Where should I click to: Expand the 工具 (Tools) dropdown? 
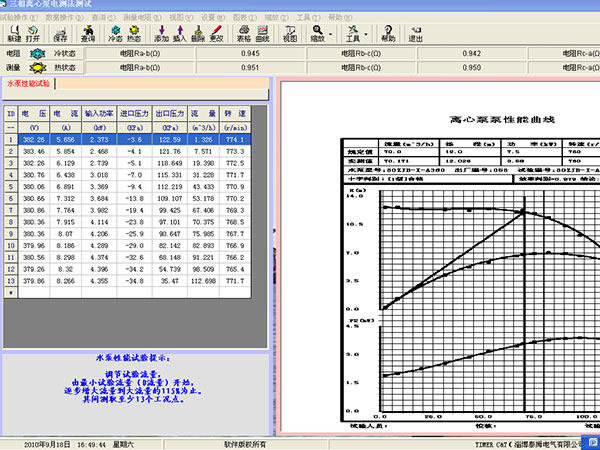pos(364,34)
